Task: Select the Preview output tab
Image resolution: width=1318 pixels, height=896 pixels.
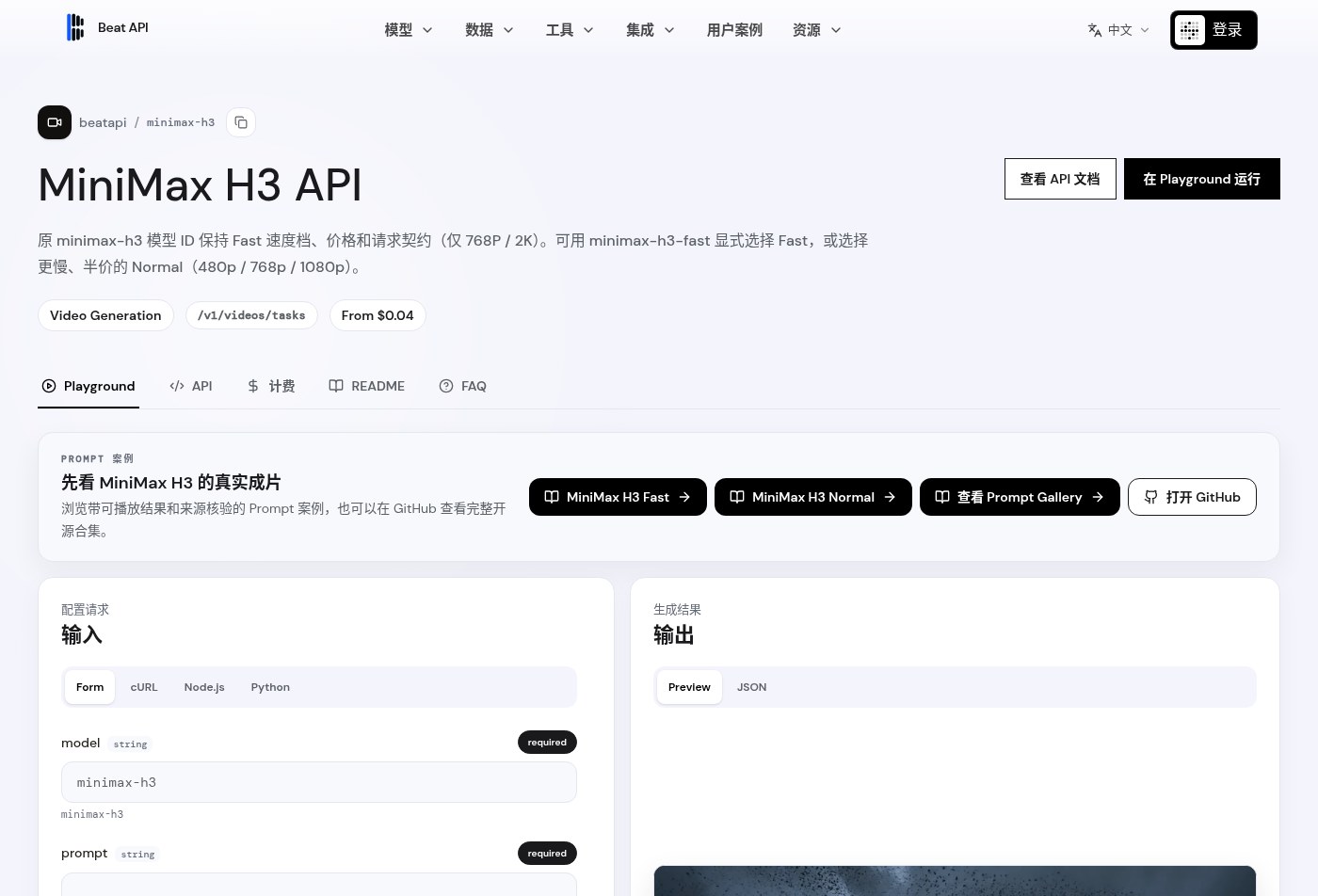Action: 689,687
